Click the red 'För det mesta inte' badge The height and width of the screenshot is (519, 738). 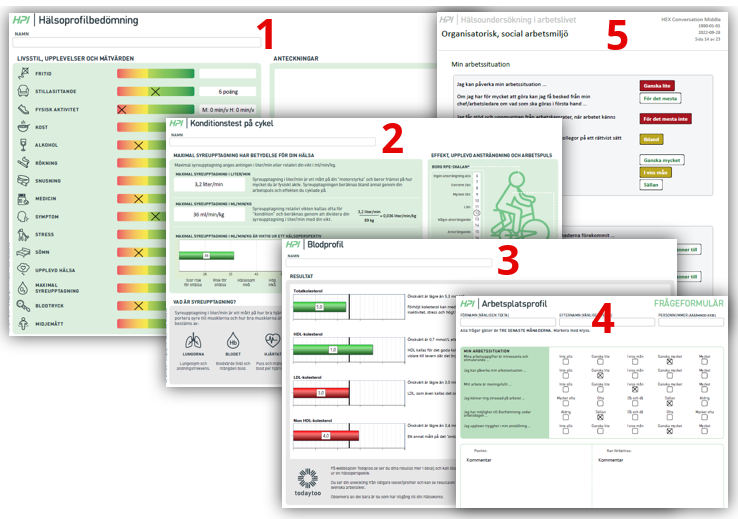pos(666,119)
